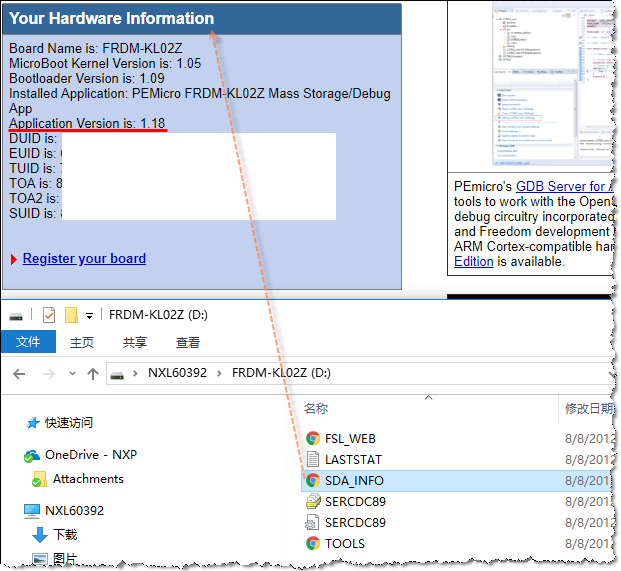Screen dimensions: 621x571
Task: Select NXL60392 computer in navigation pane
Action: tap(74, 511)
